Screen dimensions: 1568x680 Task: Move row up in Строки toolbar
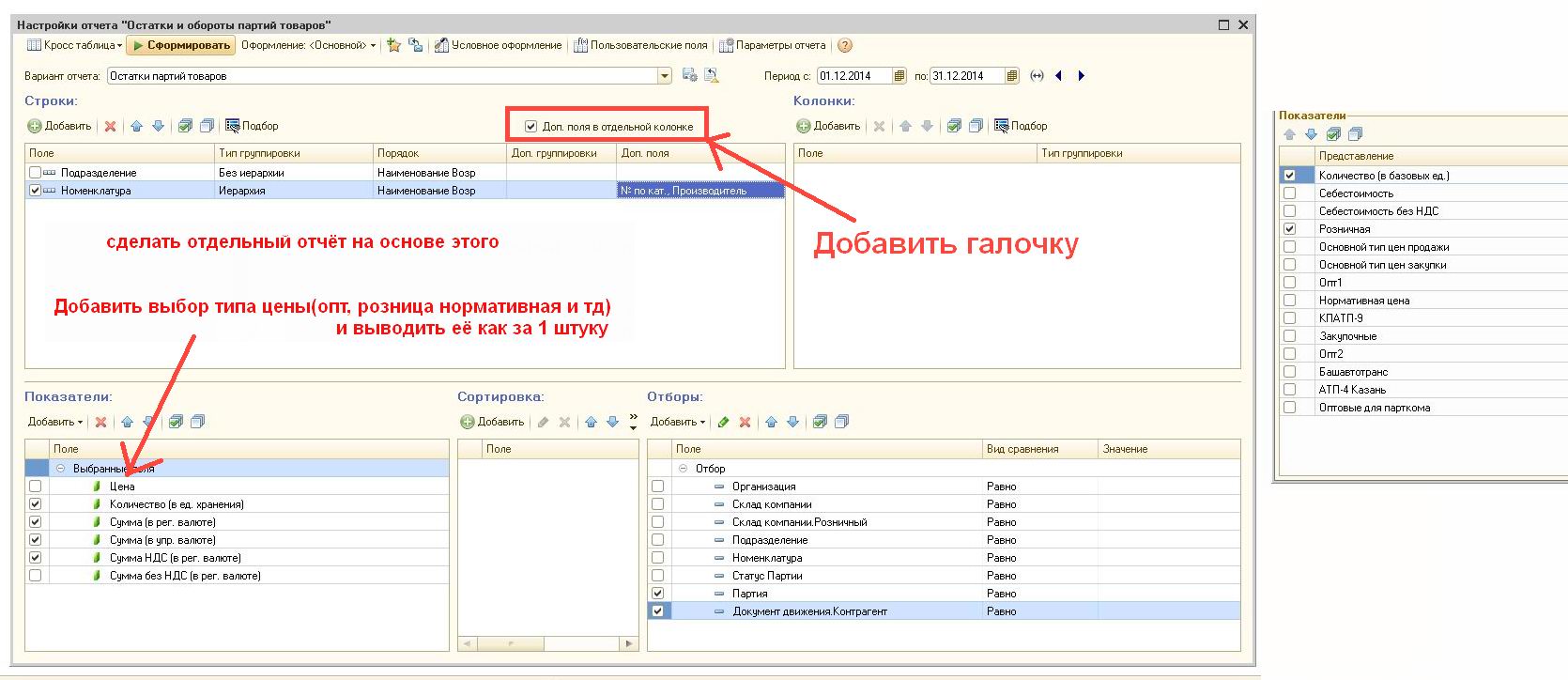click(136, 126)
